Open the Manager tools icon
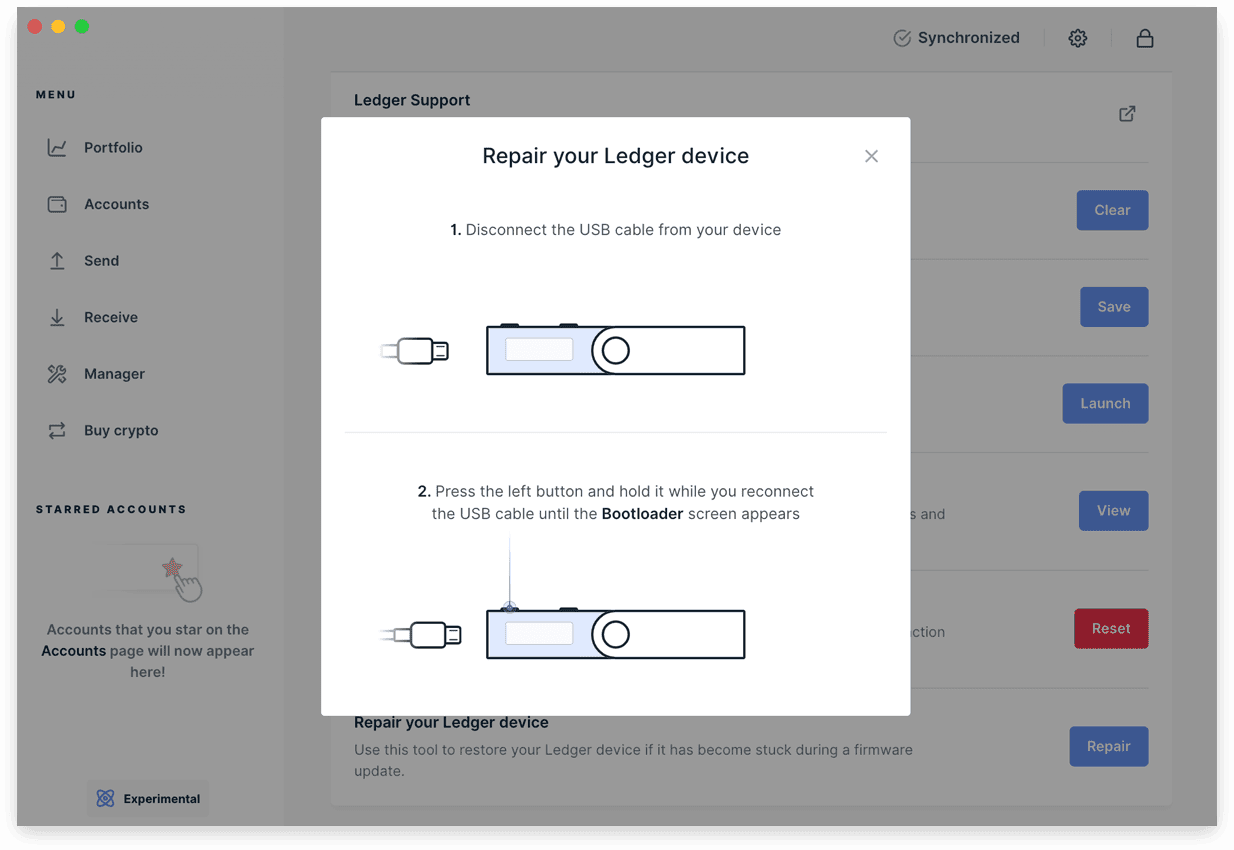 pos(57,374)
